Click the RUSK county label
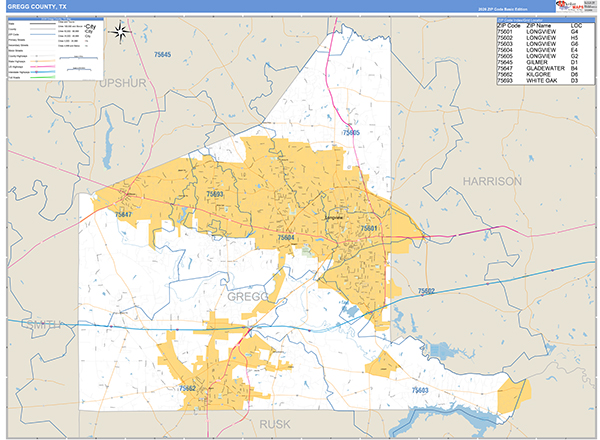Screen dimensions: 600x440 click(x=275, y=424)
